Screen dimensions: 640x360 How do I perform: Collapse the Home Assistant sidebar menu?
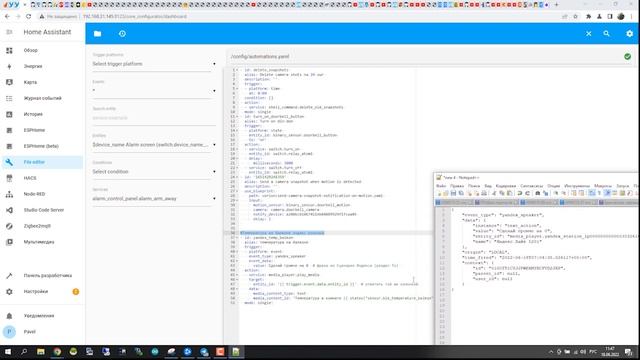9,32
